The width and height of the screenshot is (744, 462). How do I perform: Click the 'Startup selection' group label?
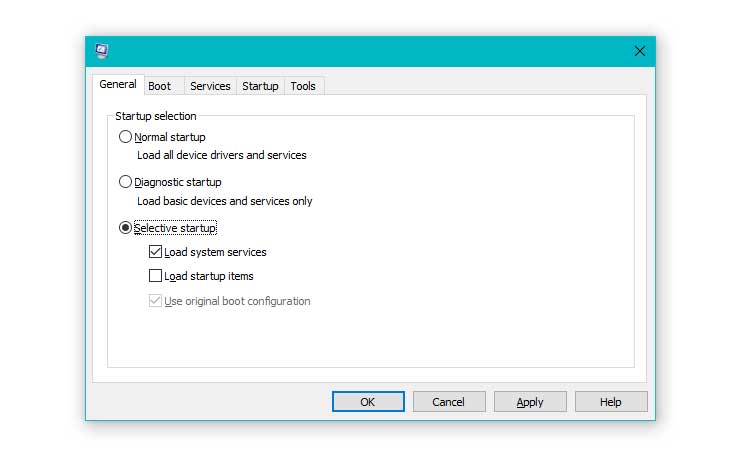coord(156,116)
